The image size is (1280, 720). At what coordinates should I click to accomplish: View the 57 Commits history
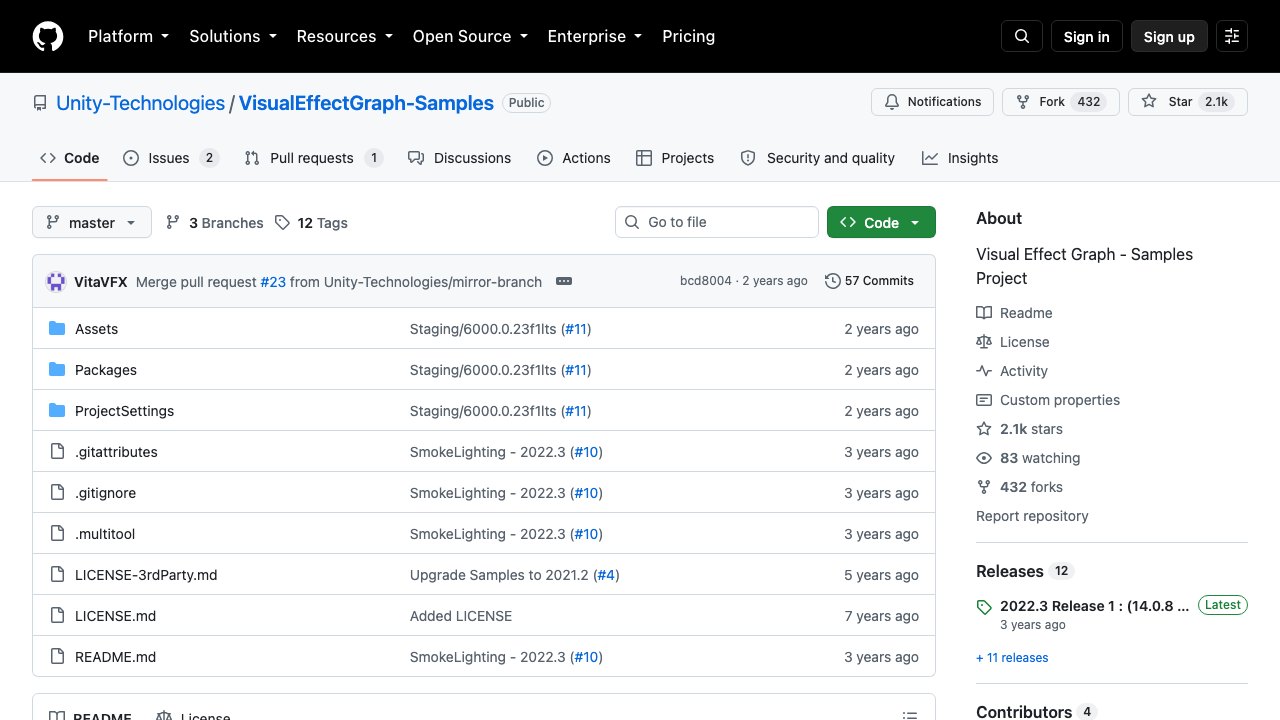pyautogui.click(x=869, y=281)
